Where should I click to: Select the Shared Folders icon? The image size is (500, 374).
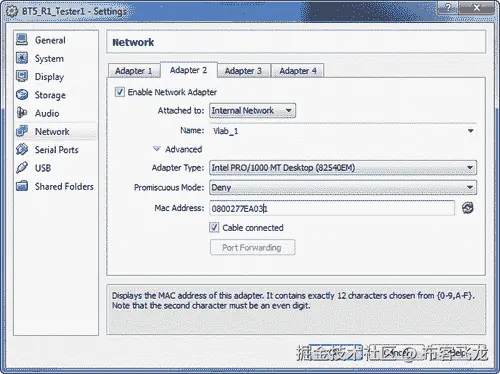[22, 186]
